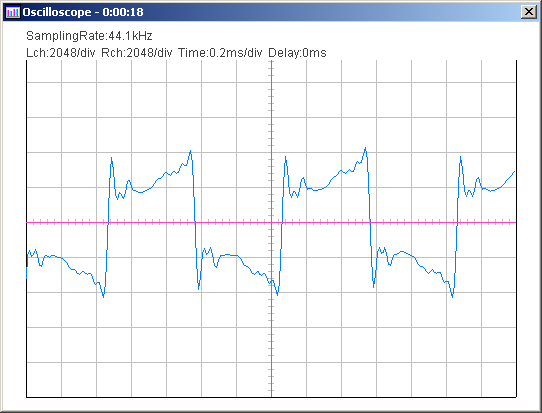Click the second rising-edge spike just right of center
This screenshot has height=413, width=542.
pos(285,158)
